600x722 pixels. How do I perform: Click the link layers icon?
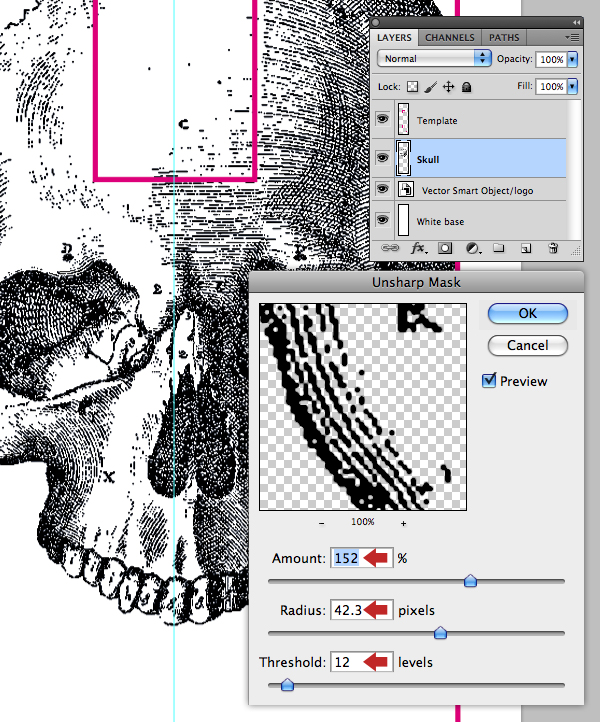pos(390,248)
